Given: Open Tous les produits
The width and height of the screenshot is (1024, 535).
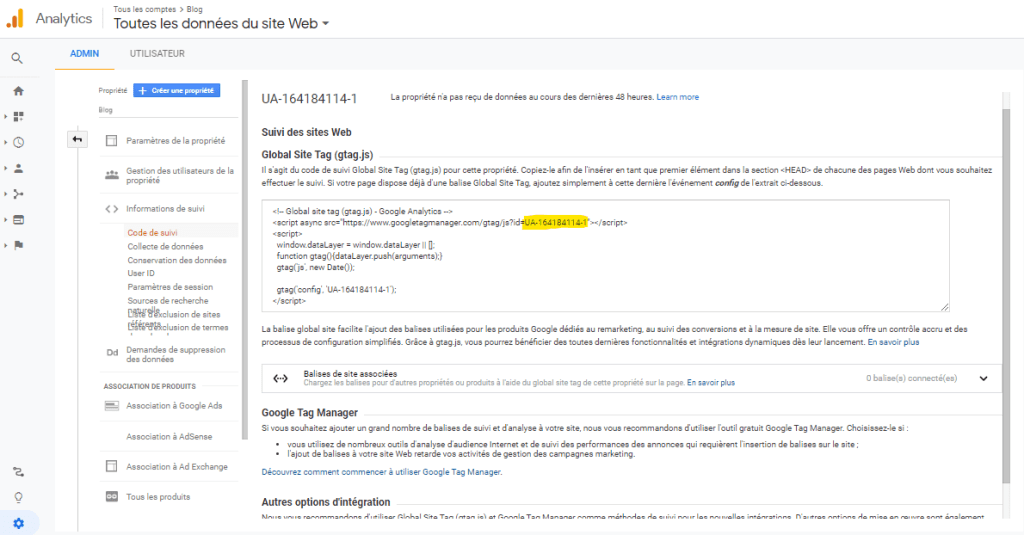Looking at the screenshot, I should point(158,496).
